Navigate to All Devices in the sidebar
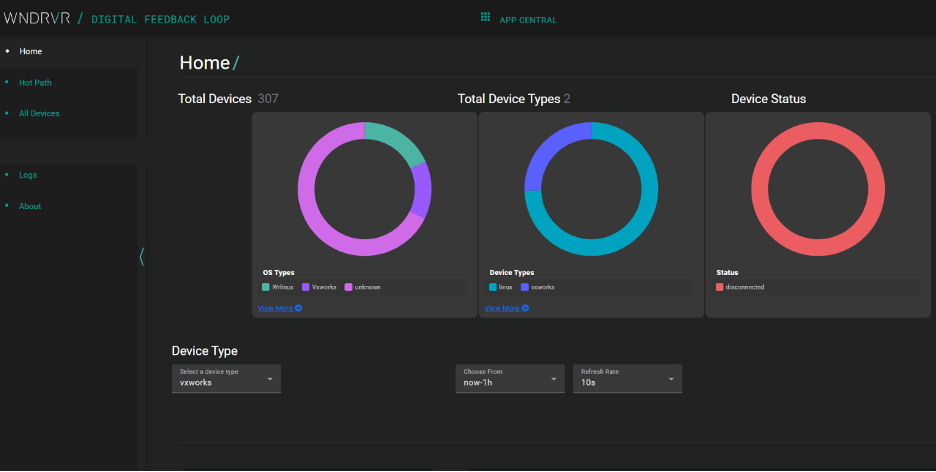Viewport: 936px width, 472px height. (39, 113)
